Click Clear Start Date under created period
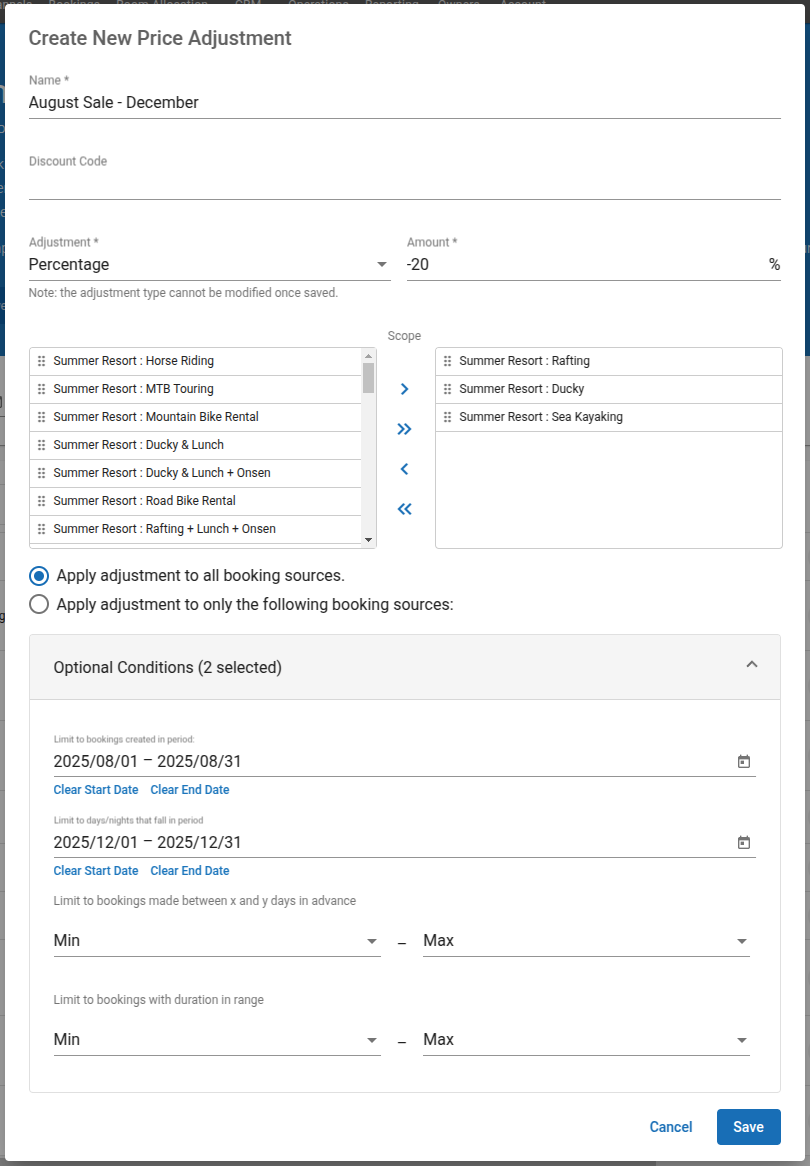The width and height of the screenshot is (810, 1166). pos(96,790)
